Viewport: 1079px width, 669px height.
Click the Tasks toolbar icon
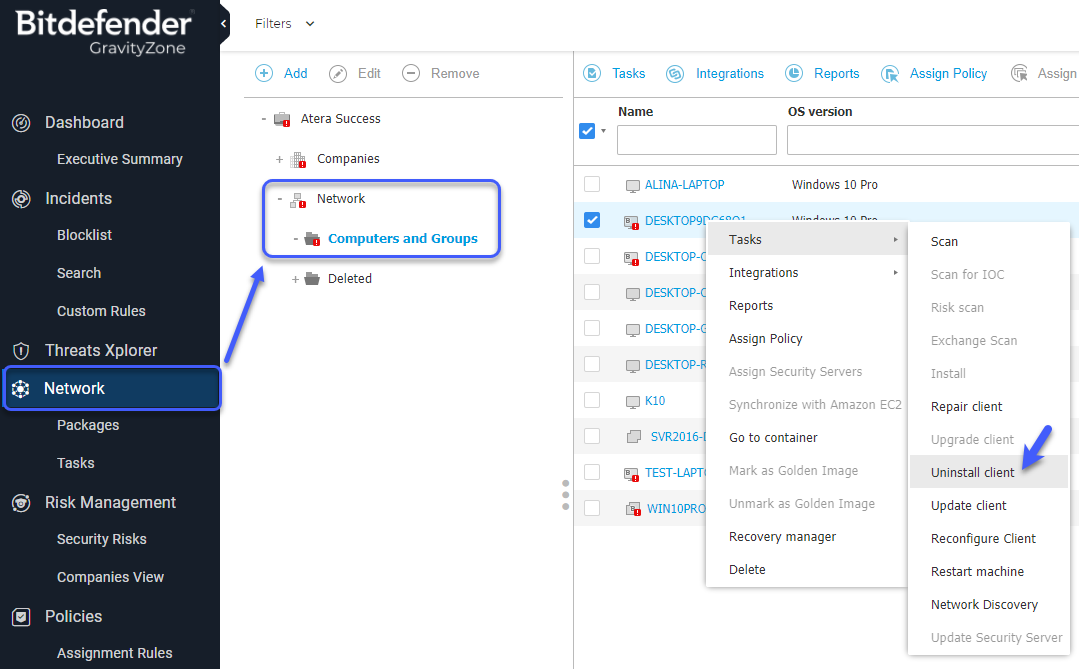click(592, 73)
